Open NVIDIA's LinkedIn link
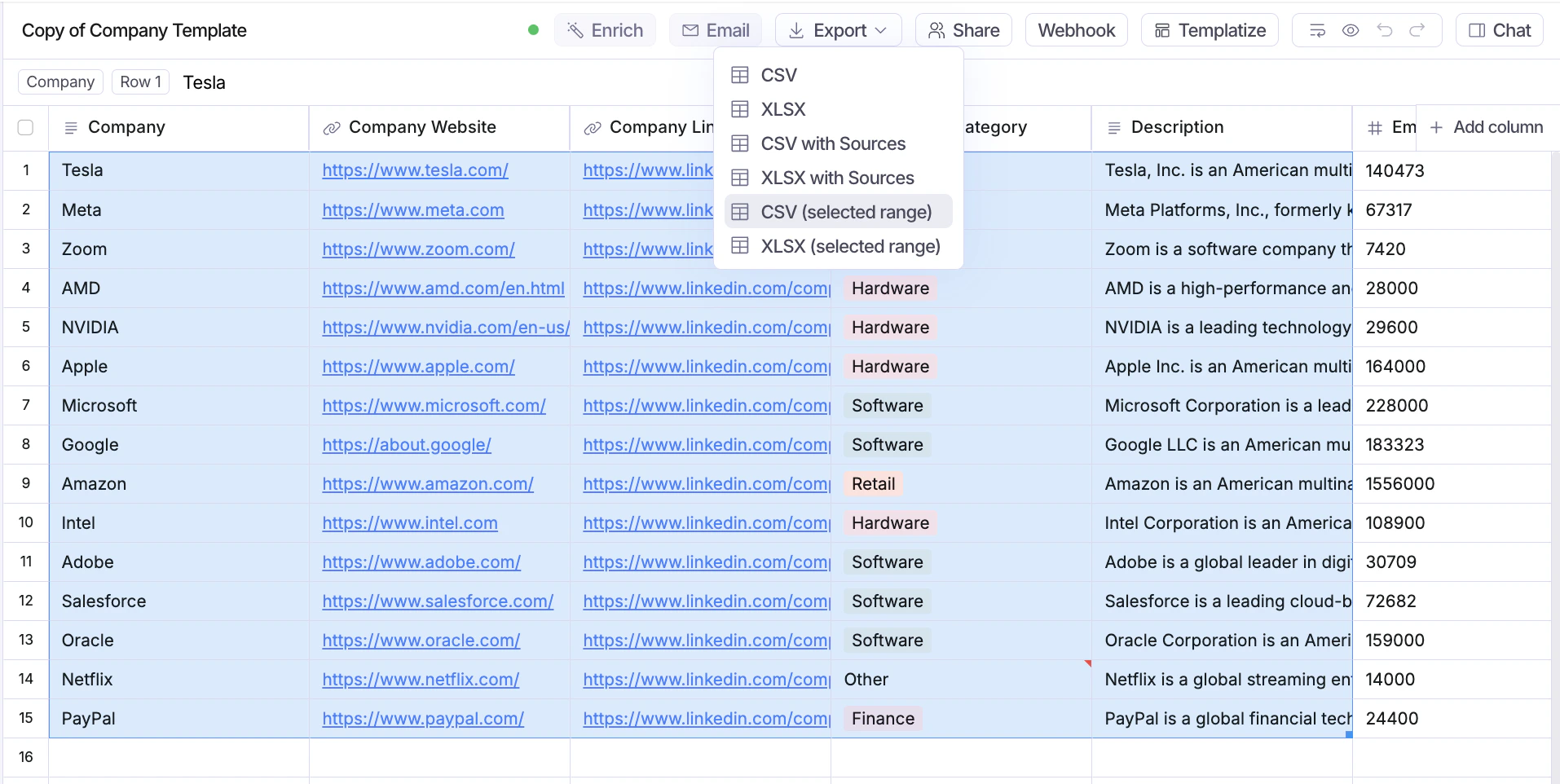The image size is (1560, 784). [707, 328]
